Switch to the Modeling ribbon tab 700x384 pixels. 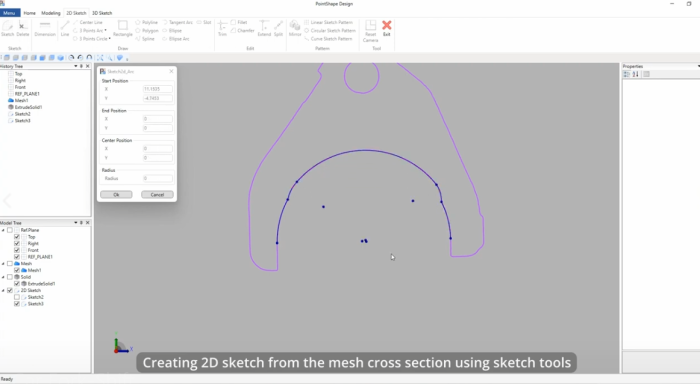[50, 13]
